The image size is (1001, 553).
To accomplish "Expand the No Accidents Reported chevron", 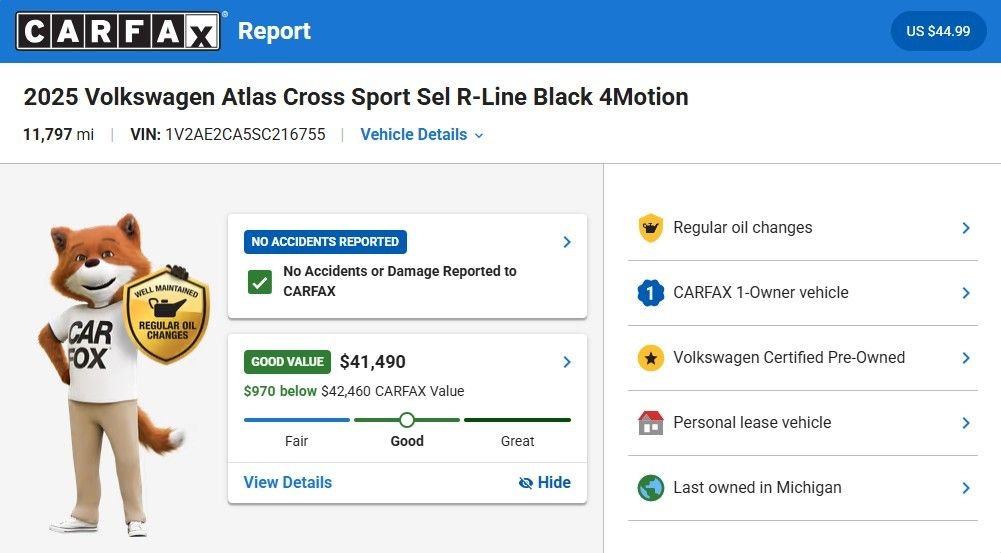I will pyautogui.click(x=566, y=242).
